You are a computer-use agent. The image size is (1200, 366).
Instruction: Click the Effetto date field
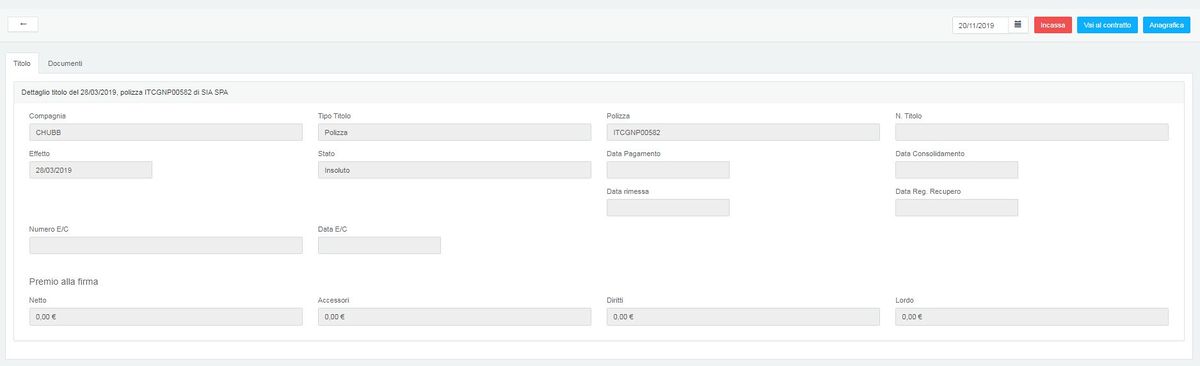(91, 170)
